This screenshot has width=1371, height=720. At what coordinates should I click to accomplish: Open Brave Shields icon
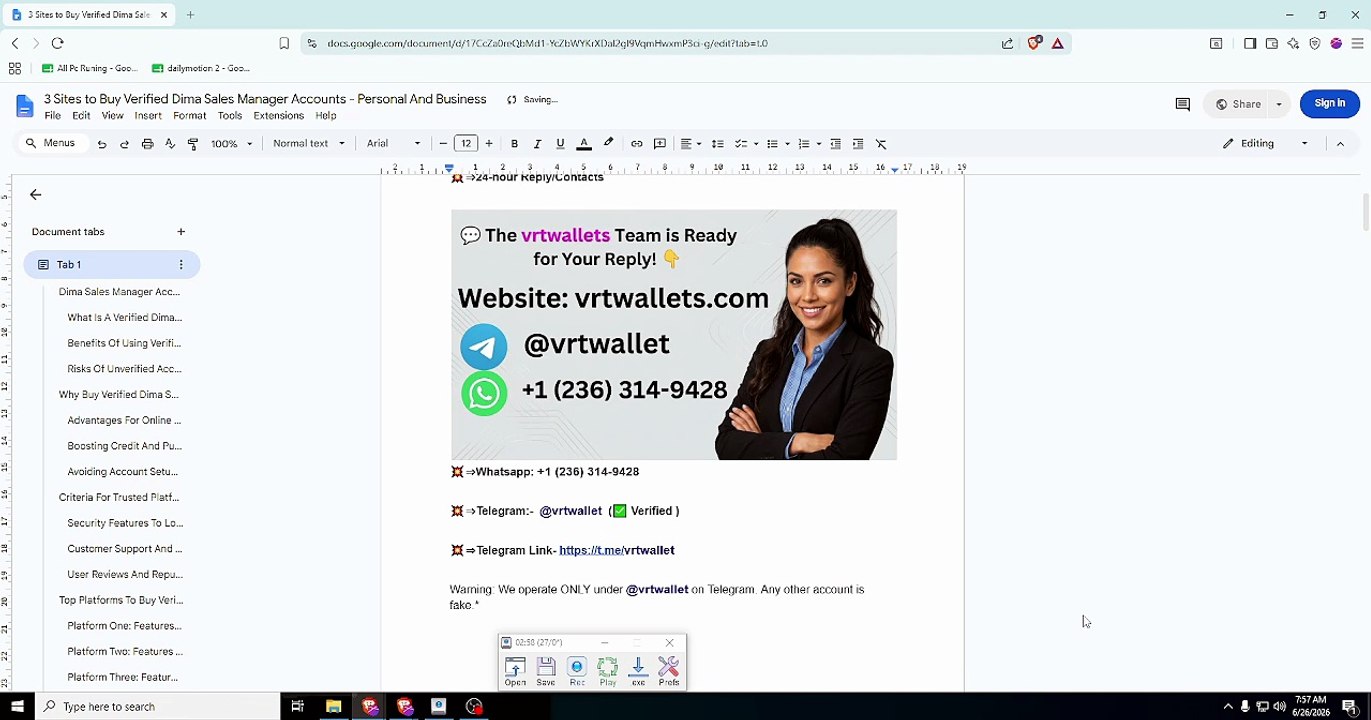tap(1034, 43)
